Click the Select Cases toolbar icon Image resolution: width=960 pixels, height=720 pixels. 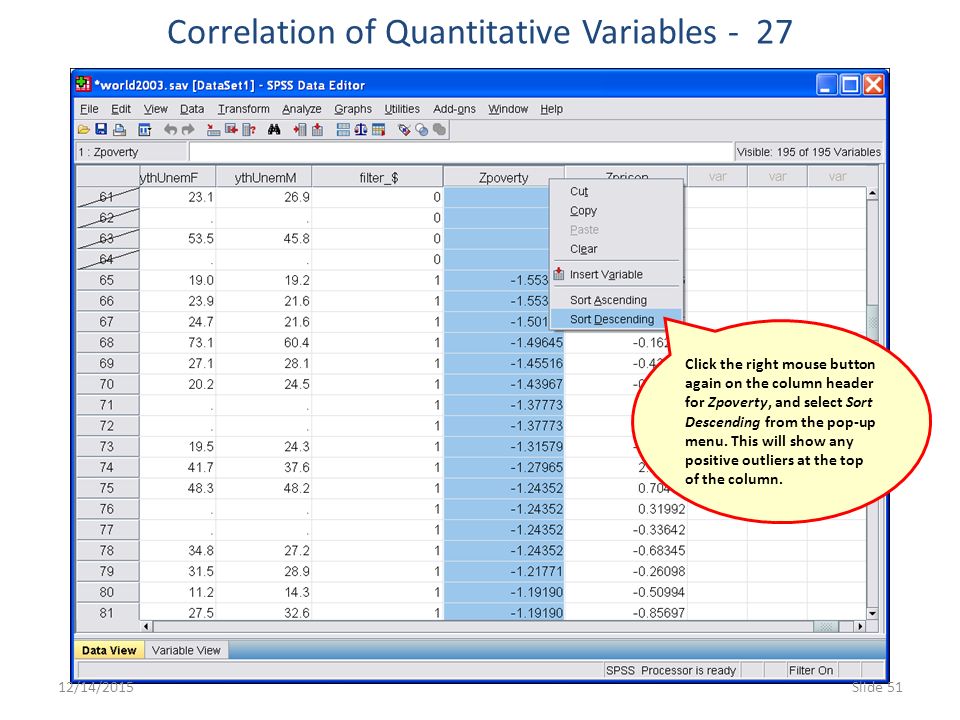[378, 130]
